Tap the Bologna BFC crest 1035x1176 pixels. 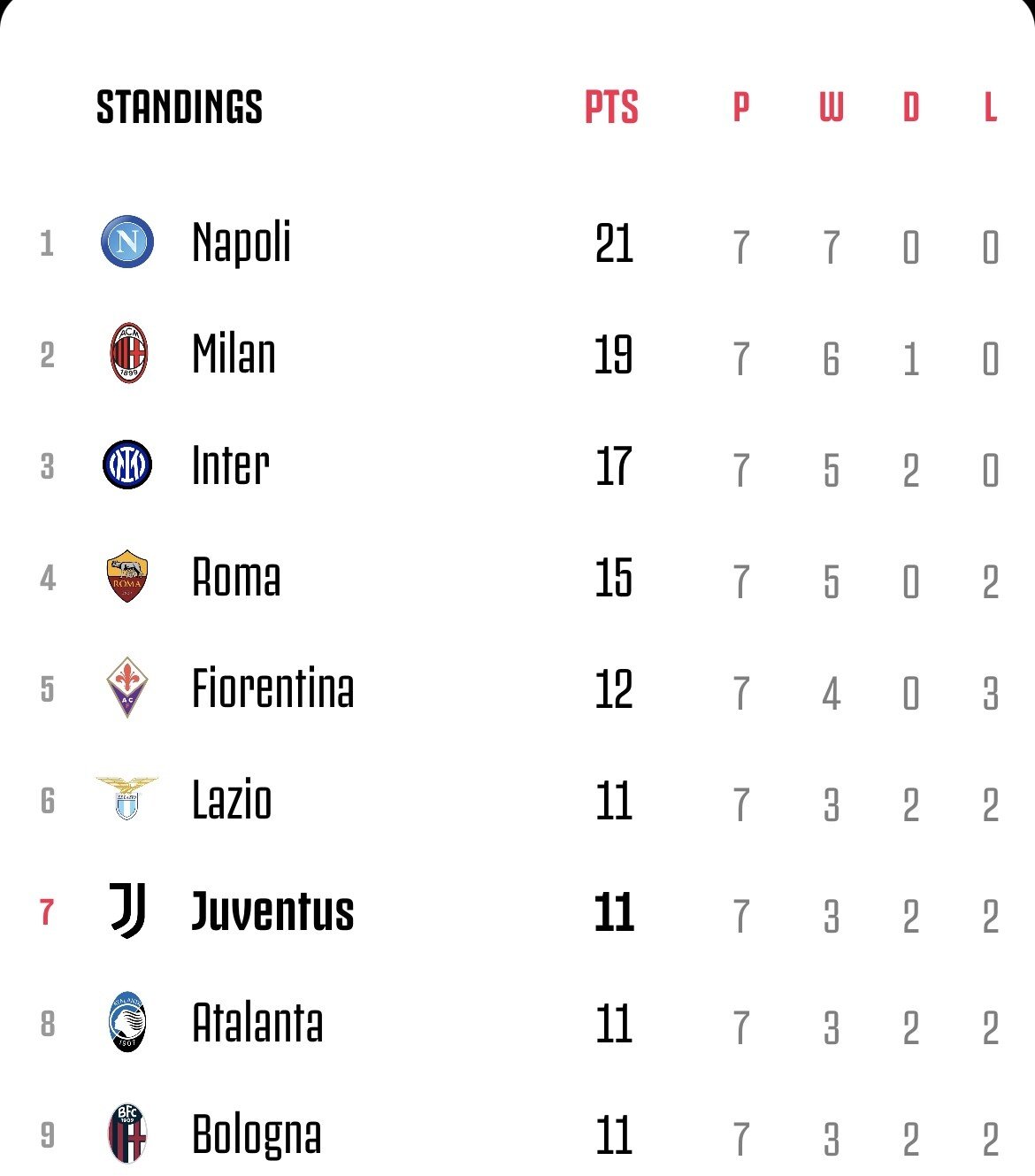point(127,1134)
